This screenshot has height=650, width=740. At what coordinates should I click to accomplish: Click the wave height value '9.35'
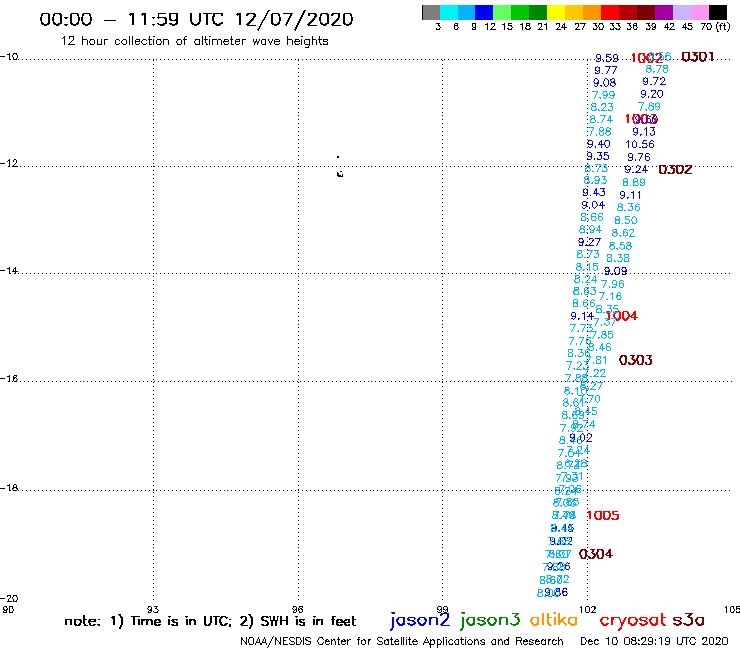597,156
